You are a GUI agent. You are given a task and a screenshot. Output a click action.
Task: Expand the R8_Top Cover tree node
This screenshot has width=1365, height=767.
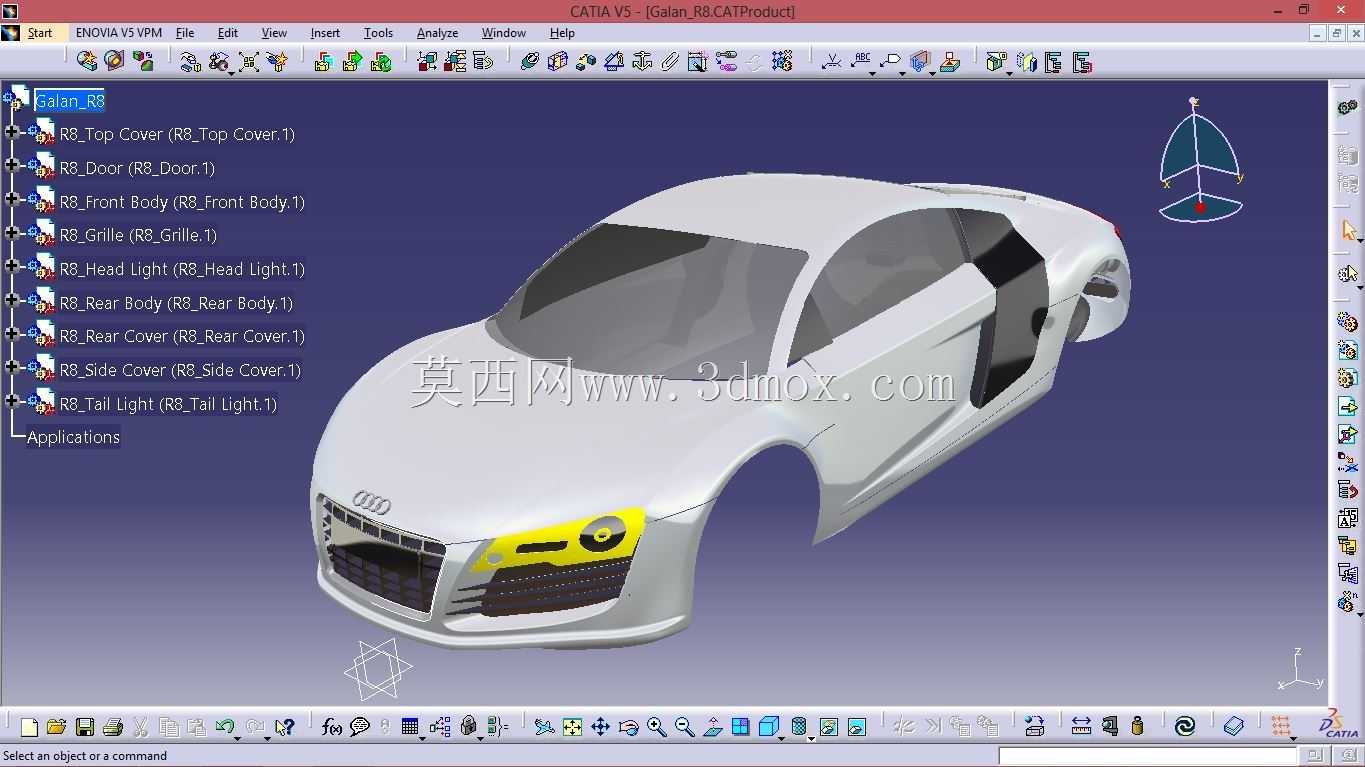point(12,133)
